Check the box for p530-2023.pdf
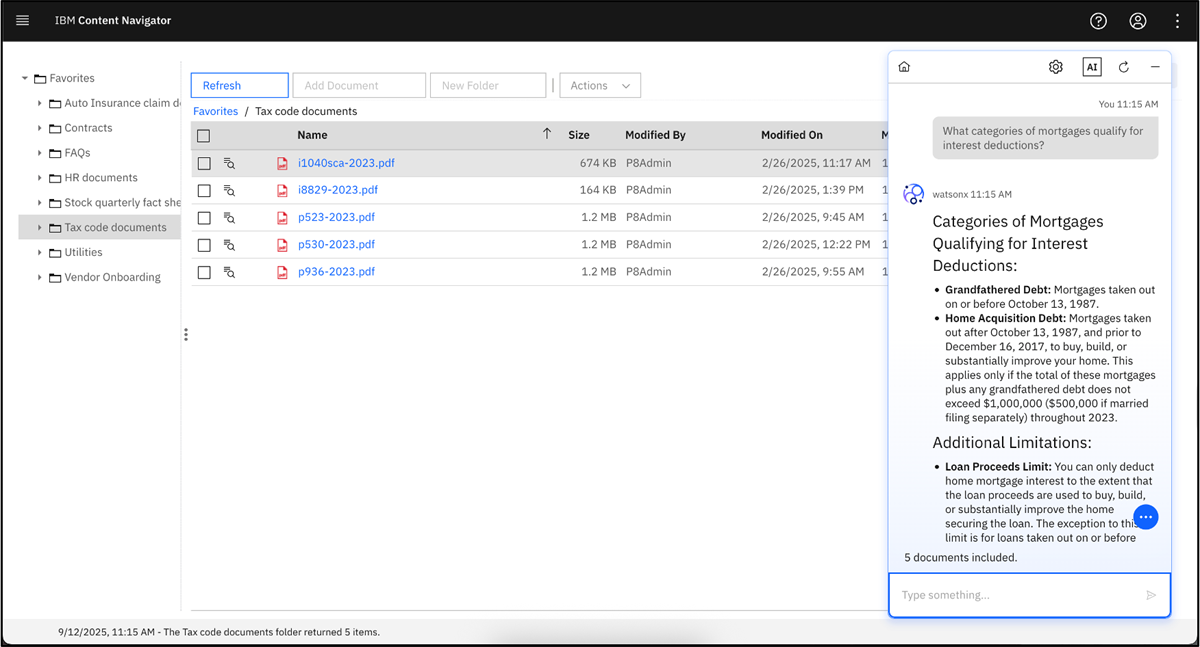The image size is (1200, 647). pyautogui.click(x=204, y=245)
